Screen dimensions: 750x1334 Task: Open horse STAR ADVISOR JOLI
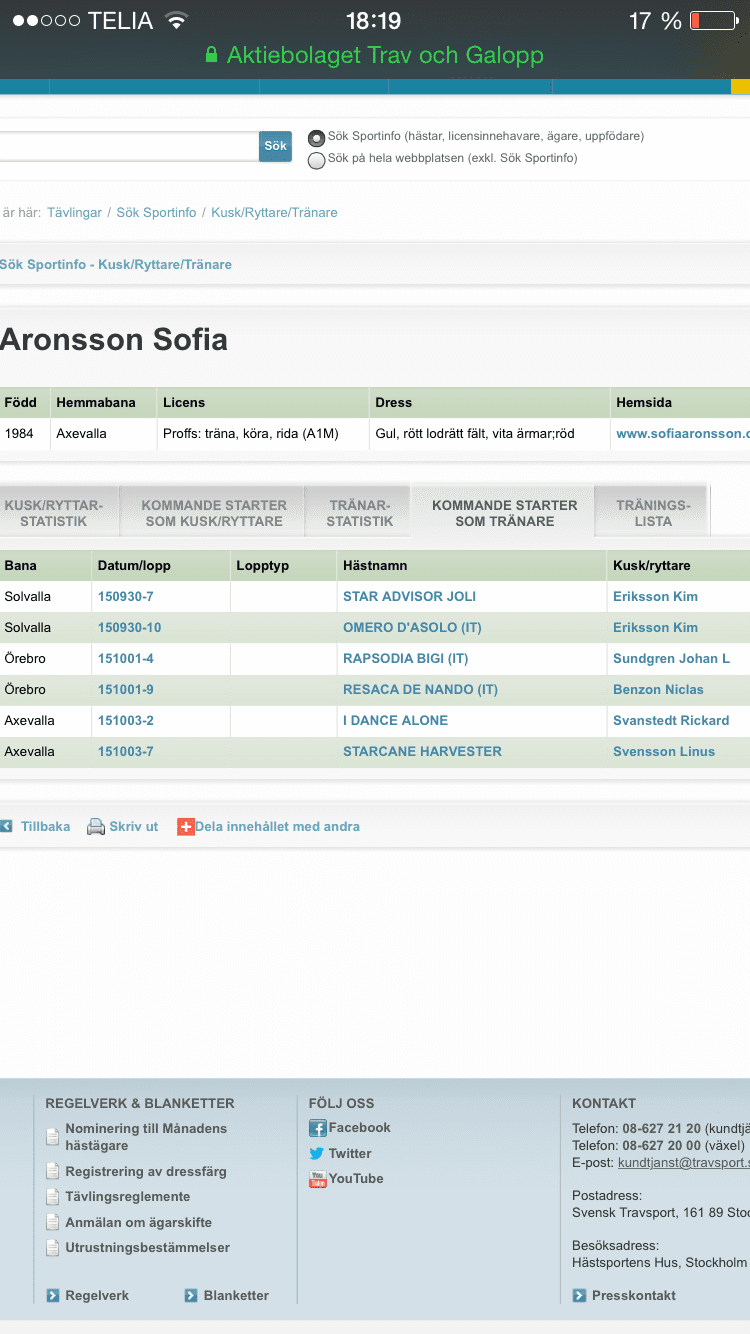tap(409, 597)
